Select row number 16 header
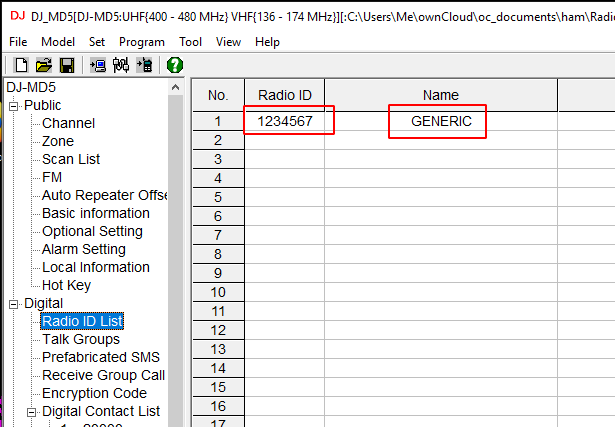 (218, 406)
